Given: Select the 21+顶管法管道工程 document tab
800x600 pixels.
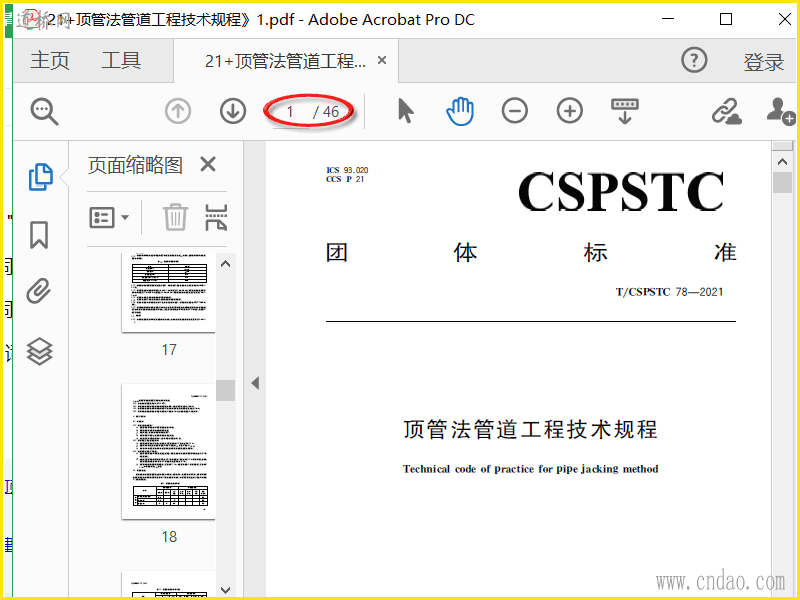Looking at the screenshot, I should click(286, 61).
